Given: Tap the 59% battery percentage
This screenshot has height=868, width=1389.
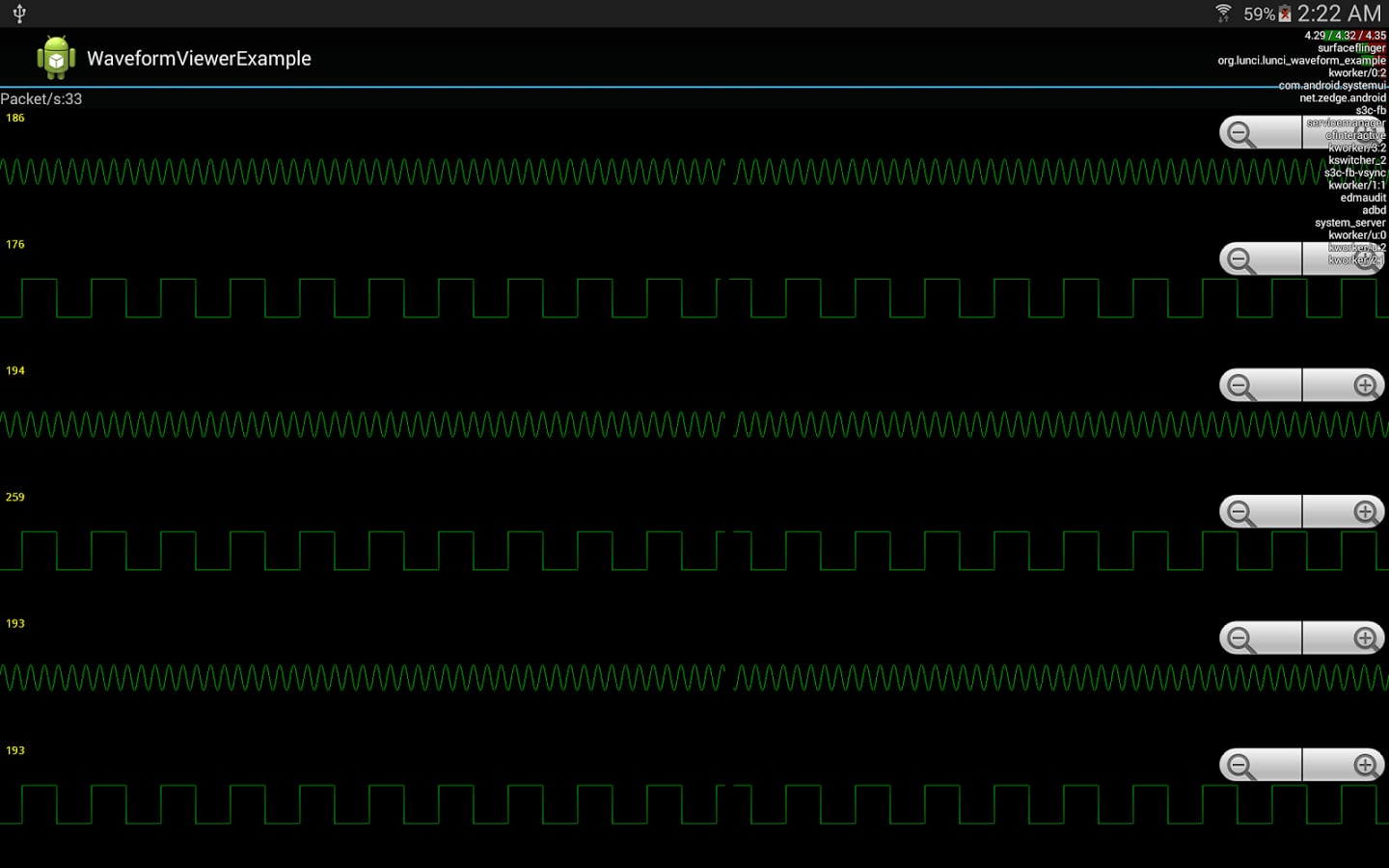Looking at the screenshot, I should click(x=1259, y=14).
